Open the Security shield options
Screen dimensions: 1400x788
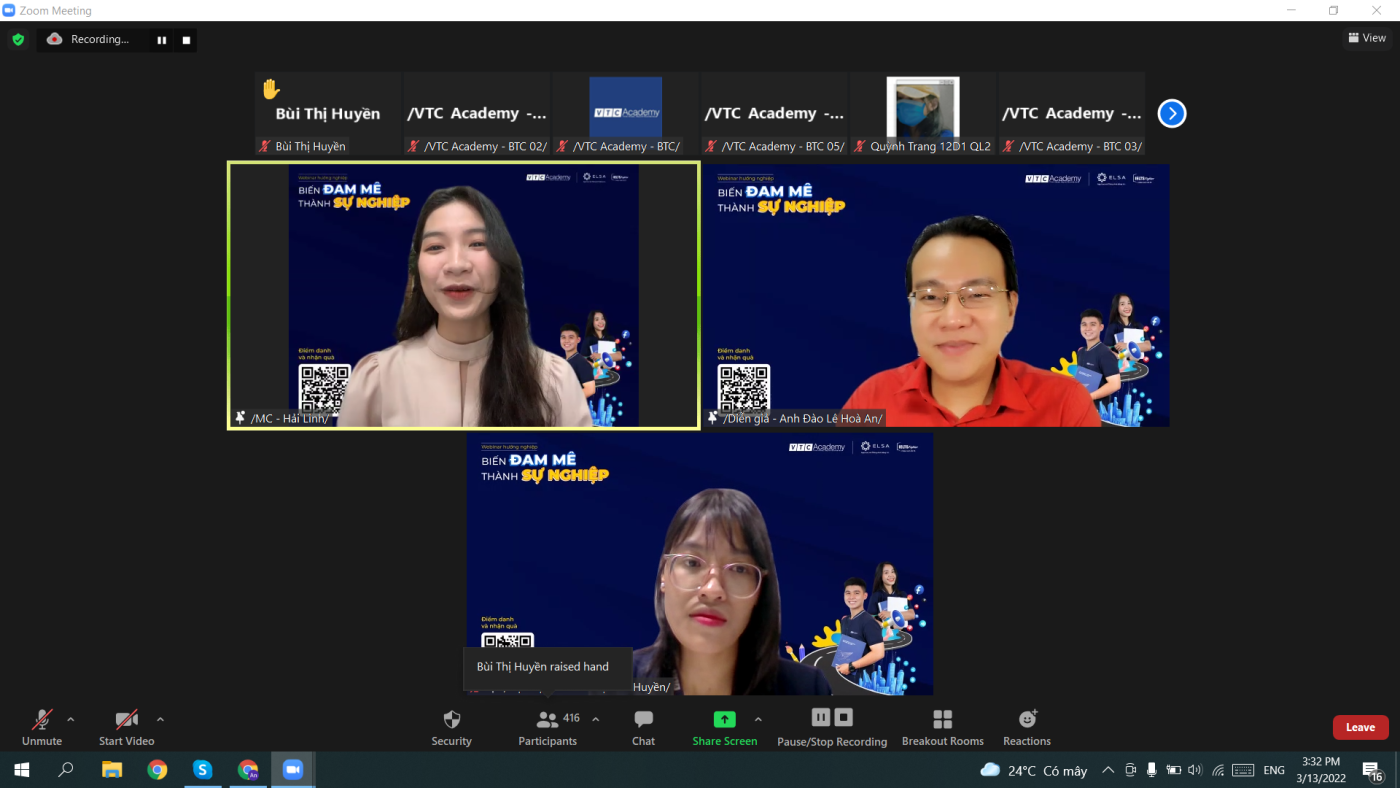(x=451, y=726)
